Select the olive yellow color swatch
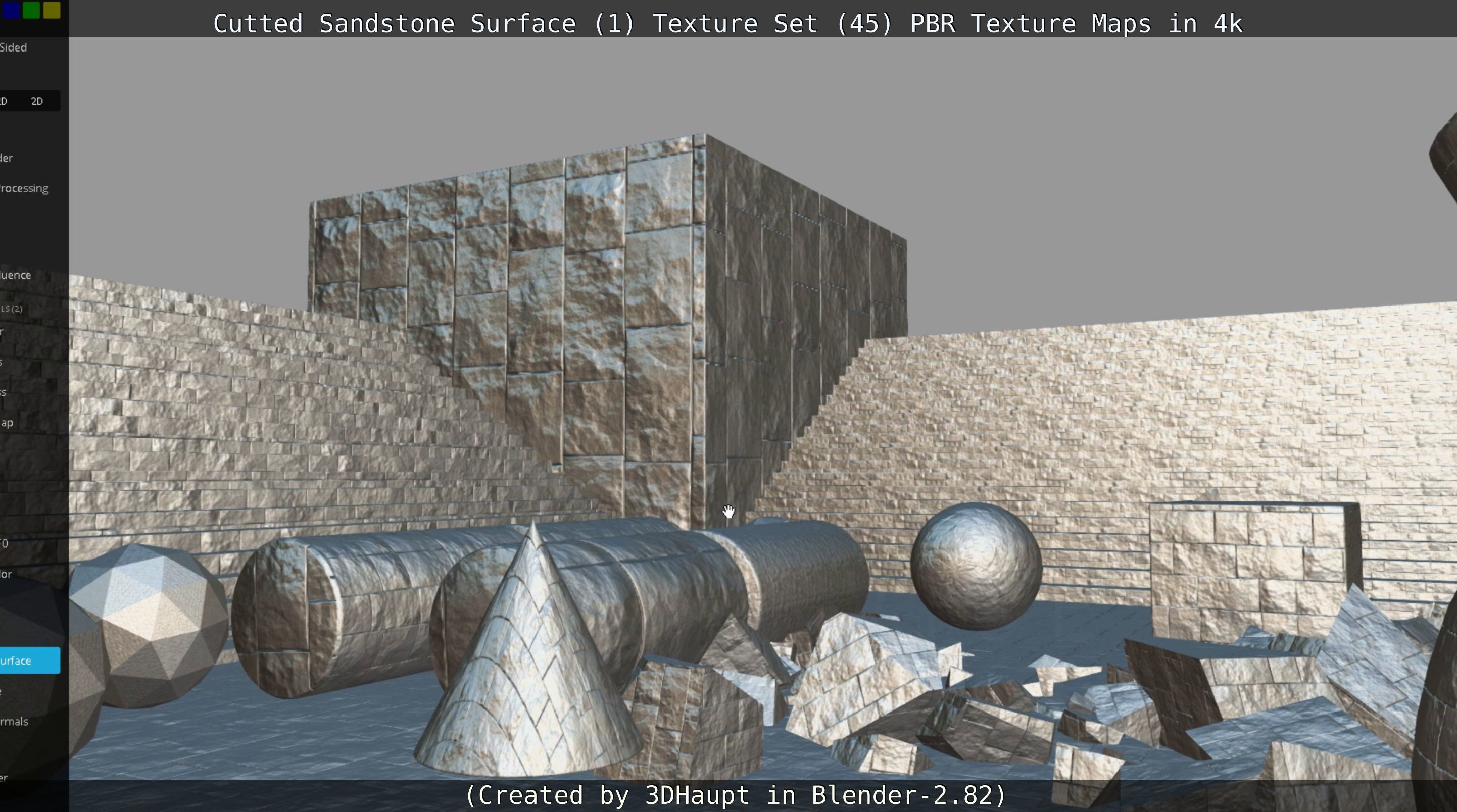Image resolution: width=1457 pixels, height=812 pixels. (52, 10)
